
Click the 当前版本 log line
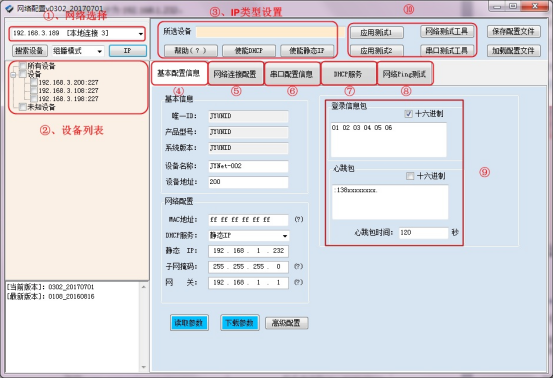pyautogui.click(x=50, y=287)
